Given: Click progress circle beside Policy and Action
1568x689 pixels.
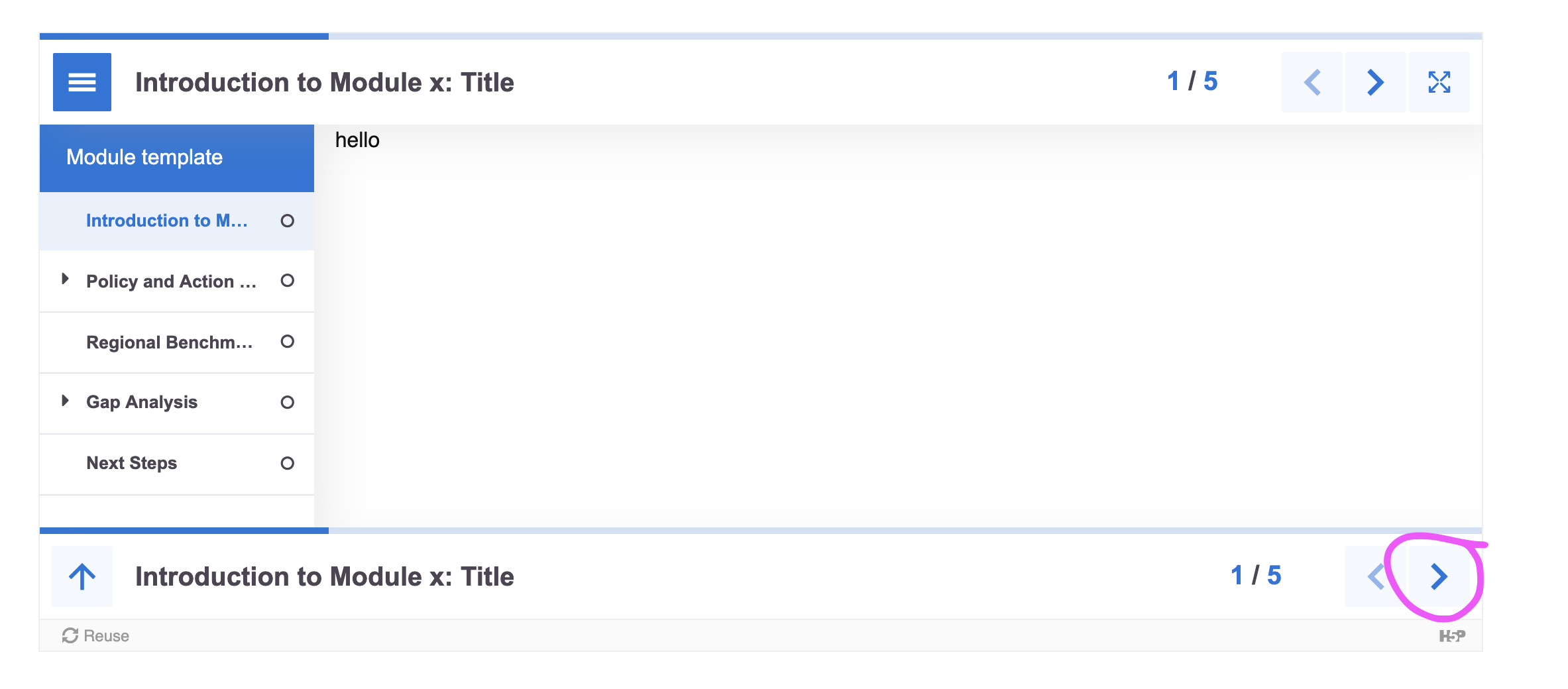Looking at the screenshot, I should coord(287,281).
